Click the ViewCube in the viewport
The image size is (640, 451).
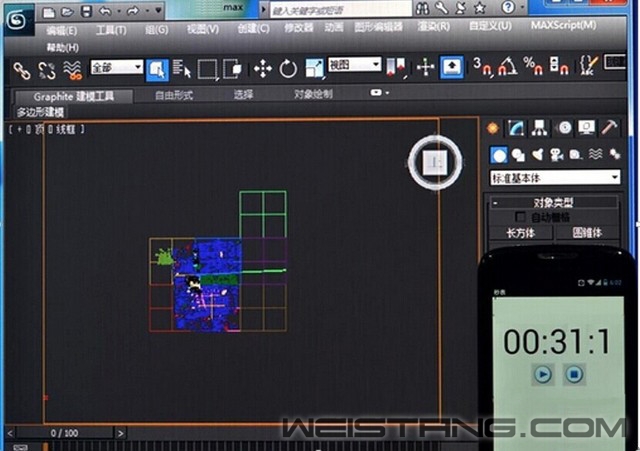pyautogui.click(x=434, y=161)
